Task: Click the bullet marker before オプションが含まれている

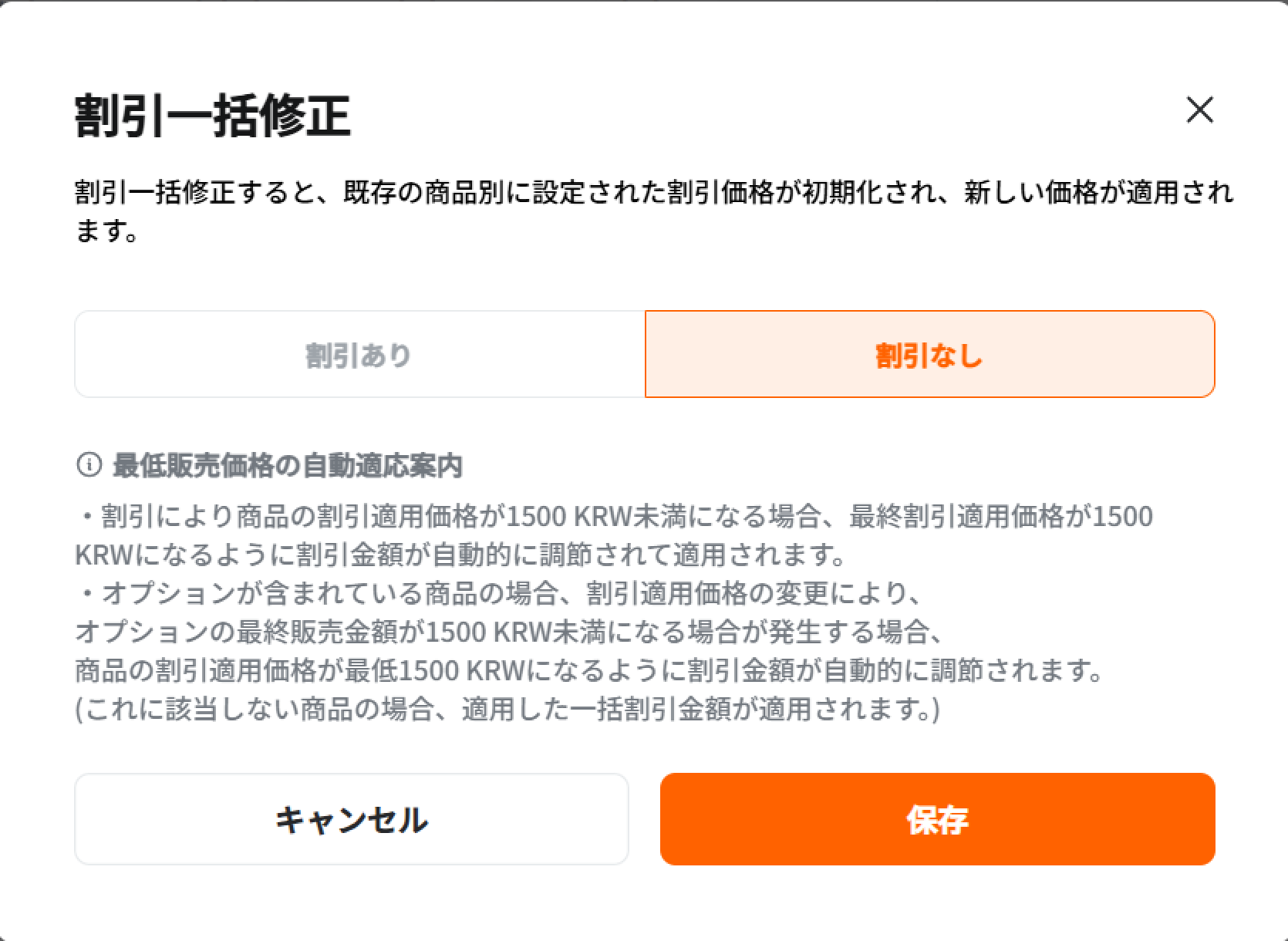Action: pos(87,593)
